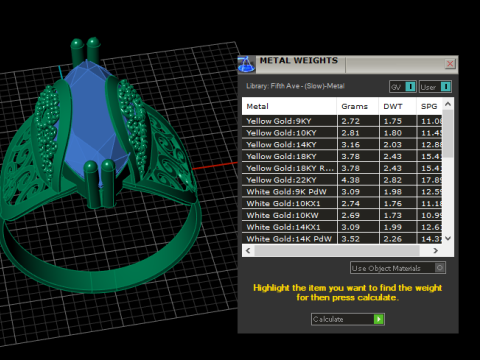Image resolution: width=480 pixels, height=360 pixels.
Task: Click the Calculate button
Action: point(348,319)
